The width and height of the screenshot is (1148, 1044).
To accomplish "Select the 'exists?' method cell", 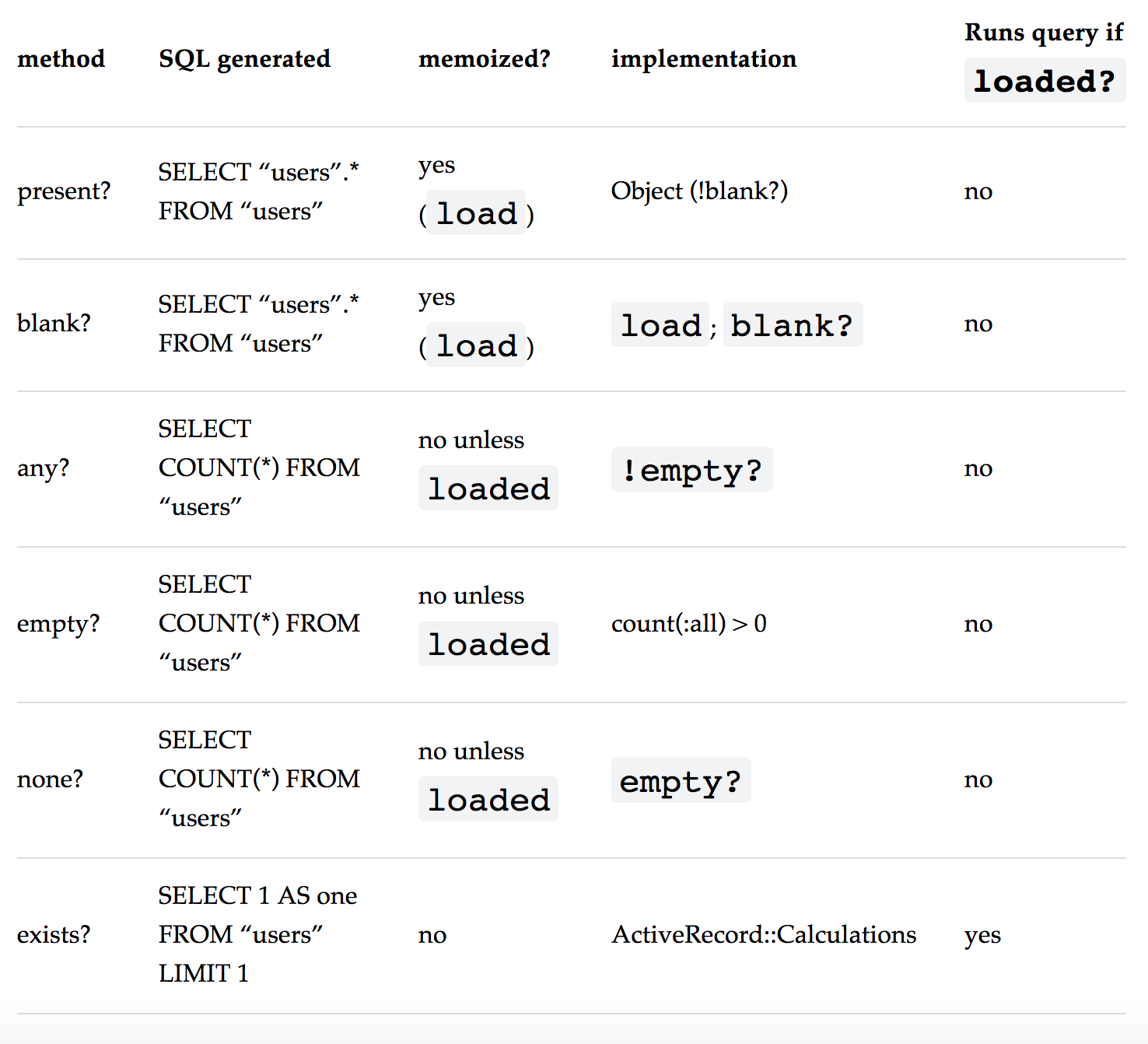I will pyautogui.click(x=54, y=935).
